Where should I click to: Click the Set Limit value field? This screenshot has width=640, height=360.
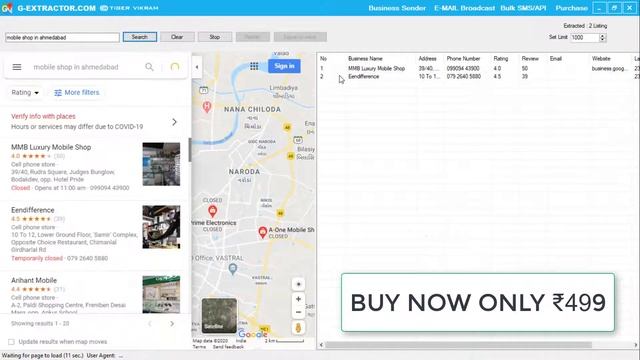pyautogui.click(x=584, y=37)
